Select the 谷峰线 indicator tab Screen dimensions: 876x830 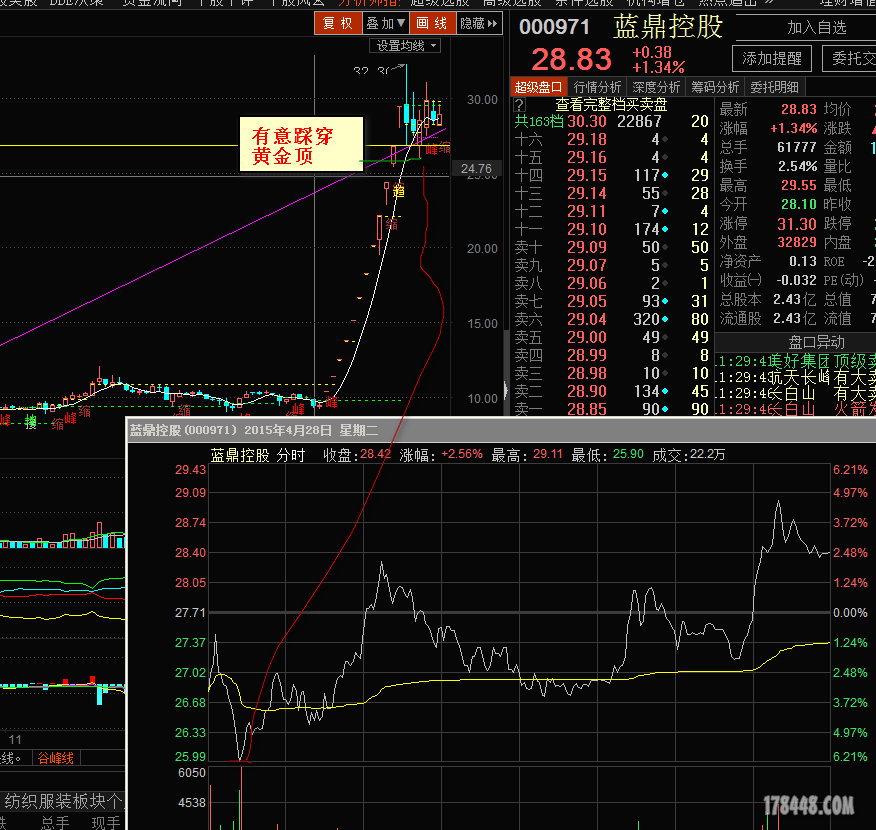56,758
